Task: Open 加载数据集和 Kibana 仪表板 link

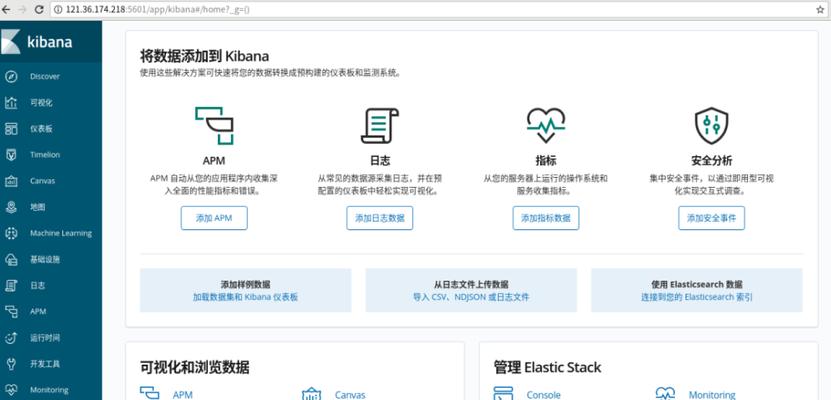Action: click(x=245, y=297)
